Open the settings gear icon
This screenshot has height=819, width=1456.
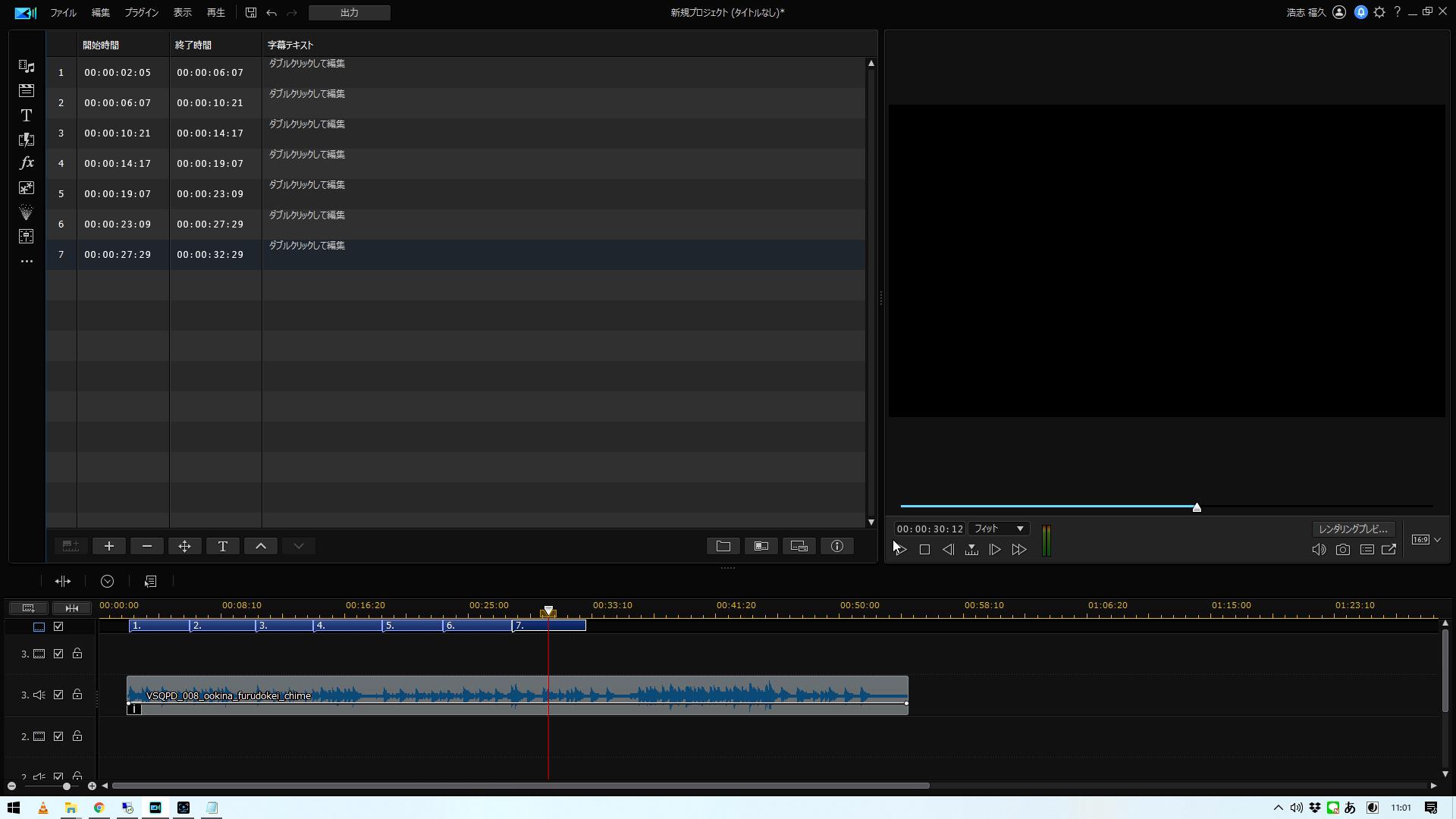point(1379,12)
